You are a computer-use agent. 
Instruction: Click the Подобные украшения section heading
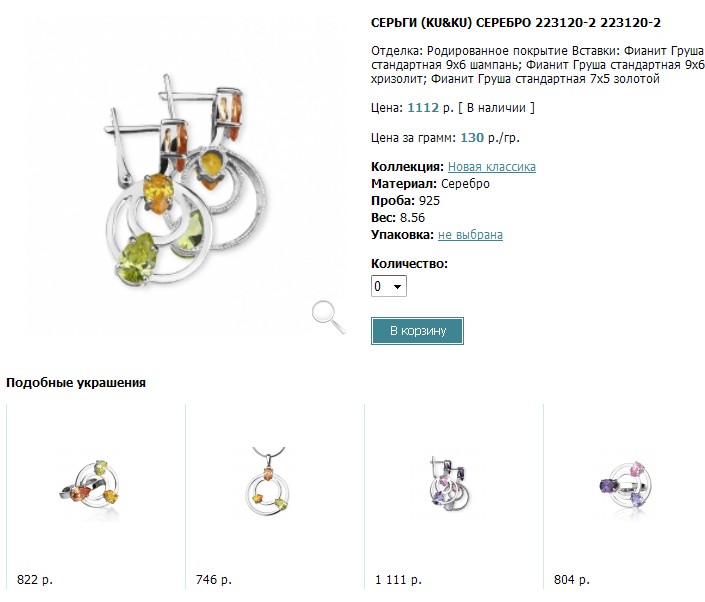[x=76, y=382]
